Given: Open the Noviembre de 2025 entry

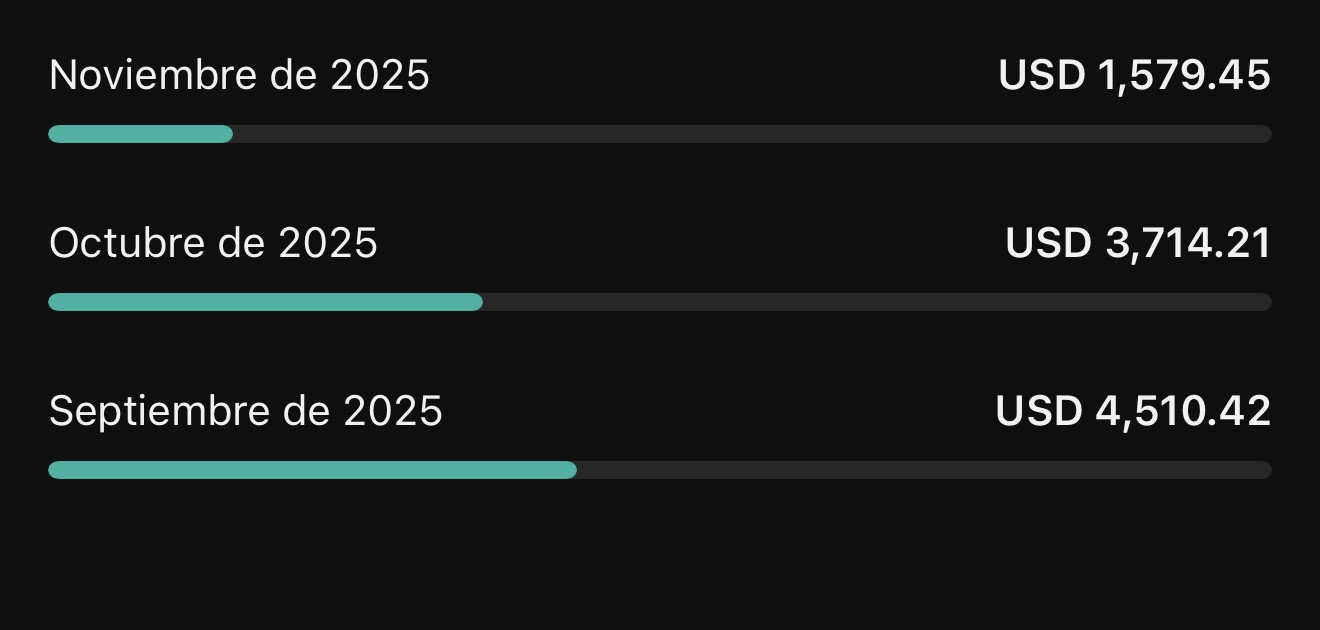Looking at the screenshot, I should (239, 76).
